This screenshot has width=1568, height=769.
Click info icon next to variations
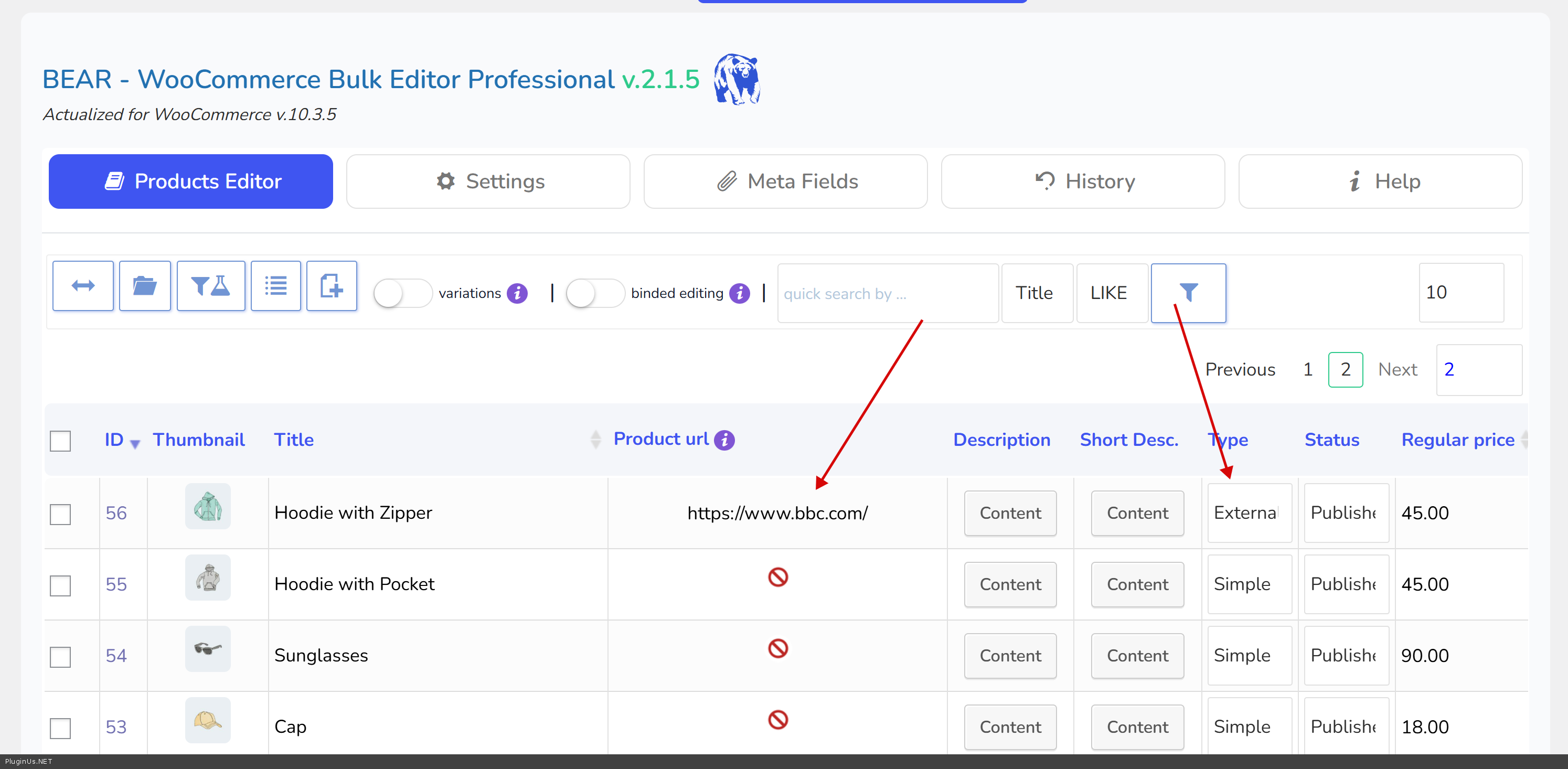(x=517, y=293)
